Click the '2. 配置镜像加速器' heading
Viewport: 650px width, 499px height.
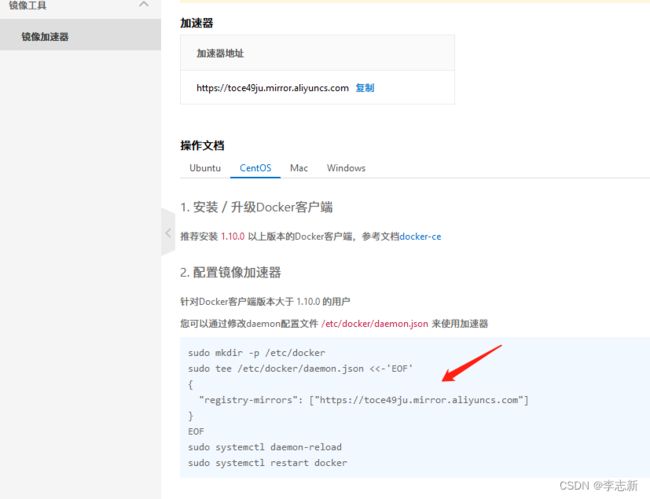[230, 272]
